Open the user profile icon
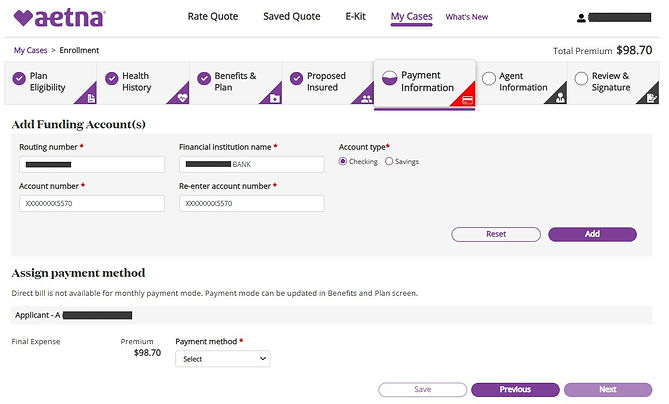The width and height of the screenshot is (669, 404). (581, 18)
